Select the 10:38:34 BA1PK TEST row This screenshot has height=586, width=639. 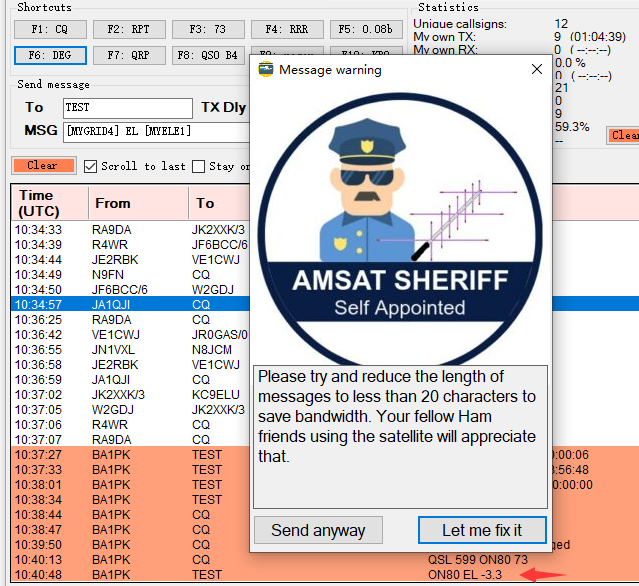coord(130,500)
